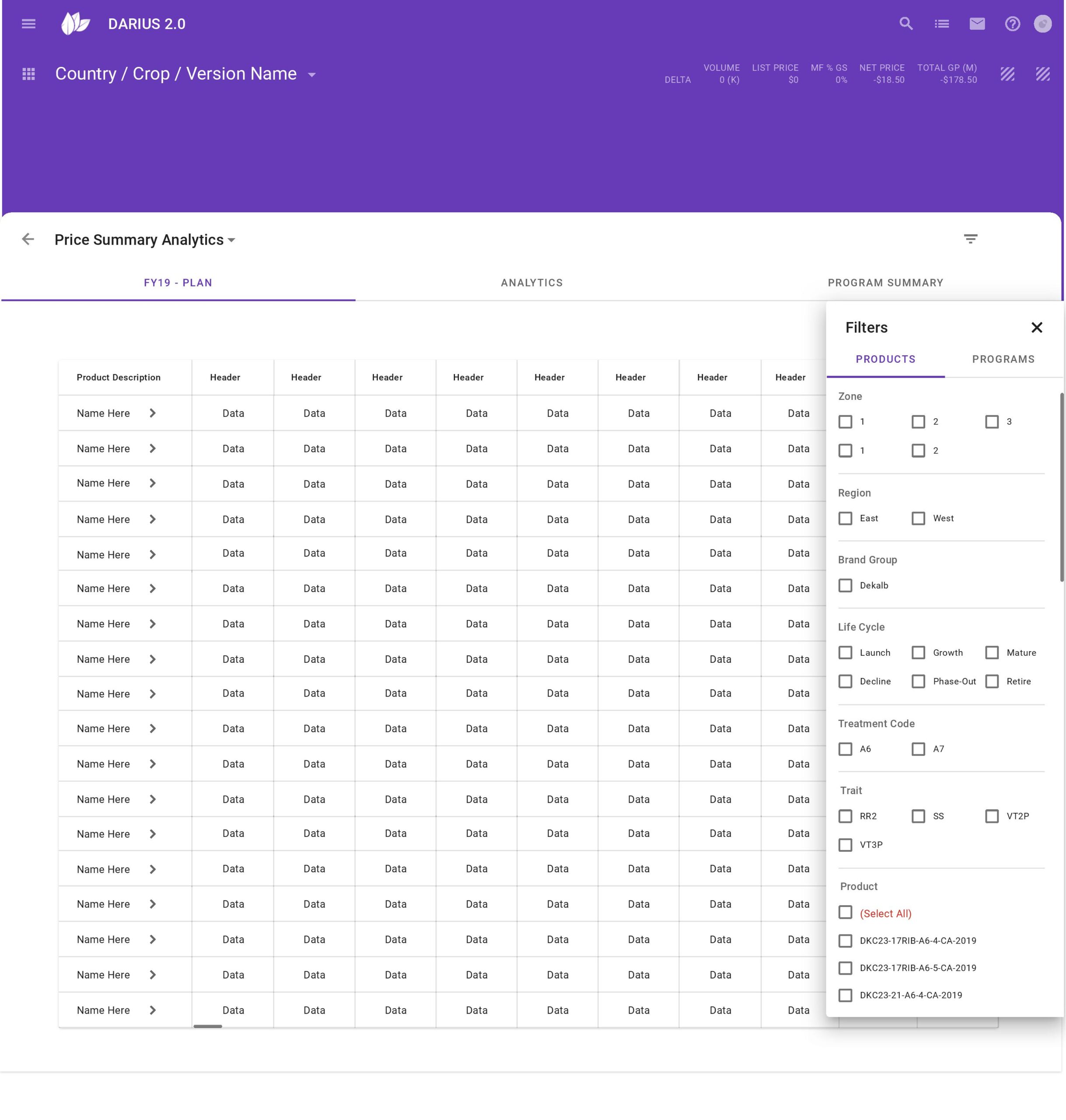
Task: Enable the Dekalb brand group checkbox
Action: click(x=845, y=585)
